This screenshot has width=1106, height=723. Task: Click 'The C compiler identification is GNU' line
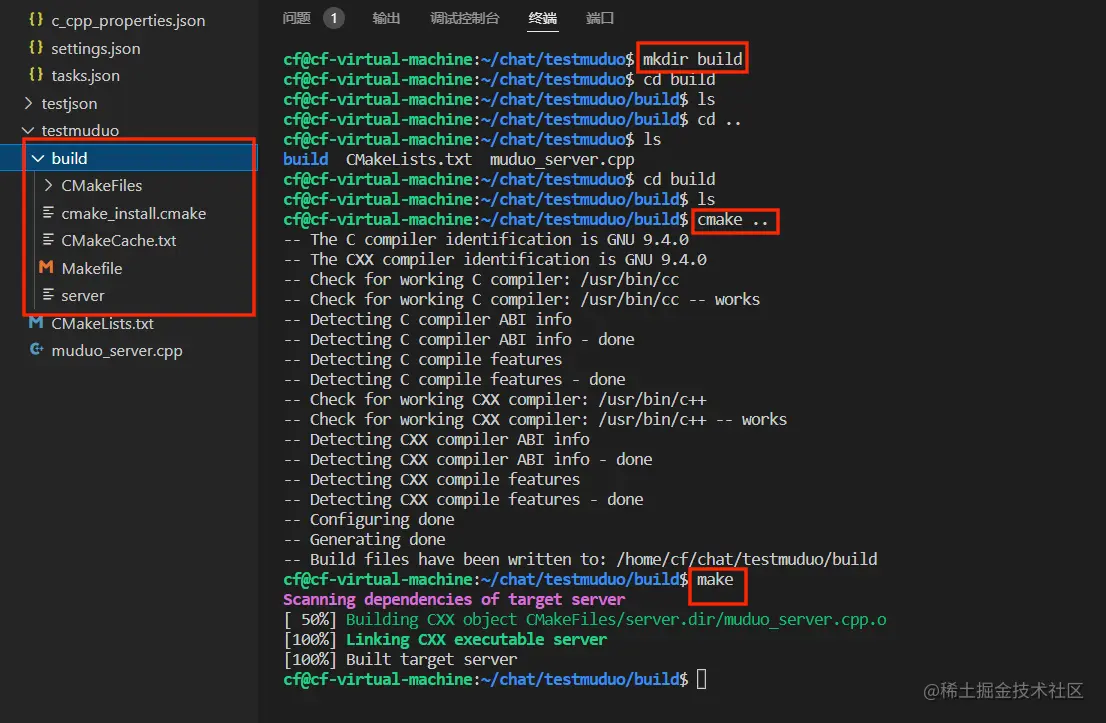tap(486, 240)
